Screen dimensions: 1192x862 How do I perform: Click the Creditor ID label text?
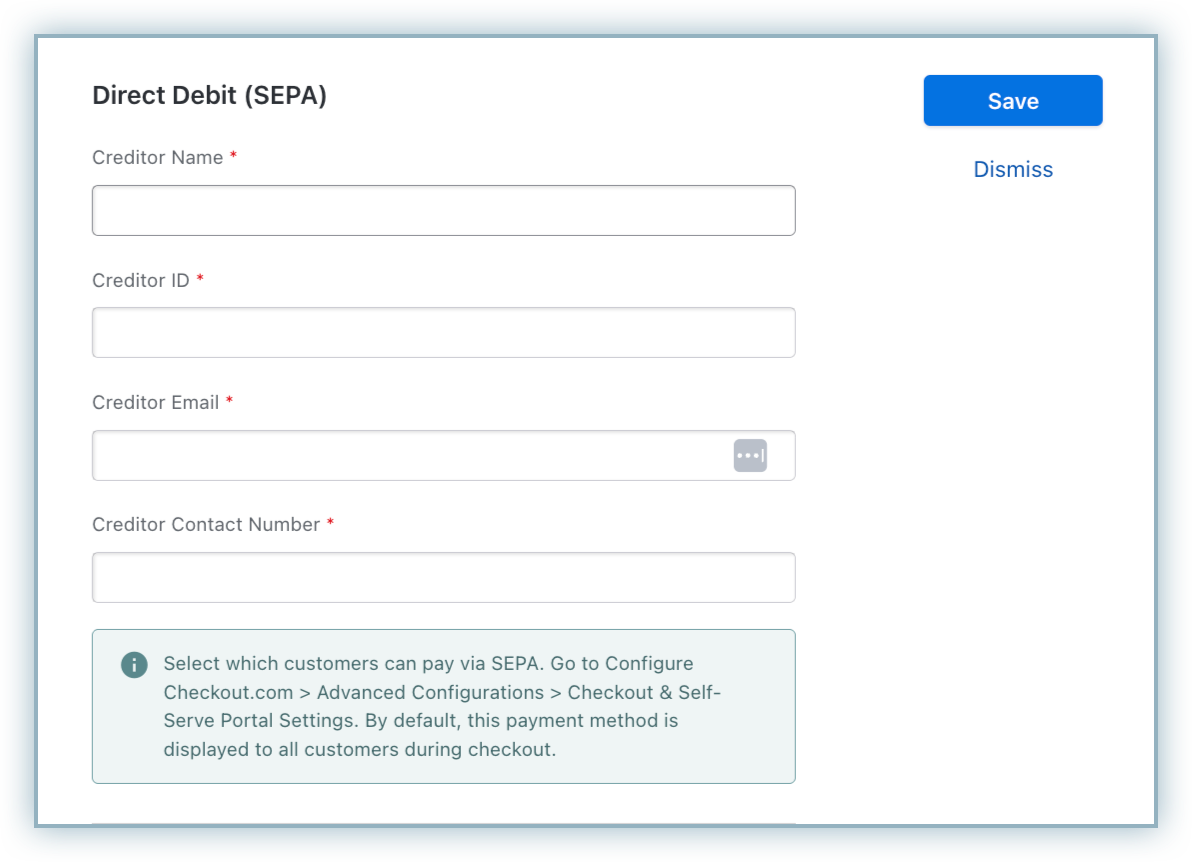pos(140,280)
